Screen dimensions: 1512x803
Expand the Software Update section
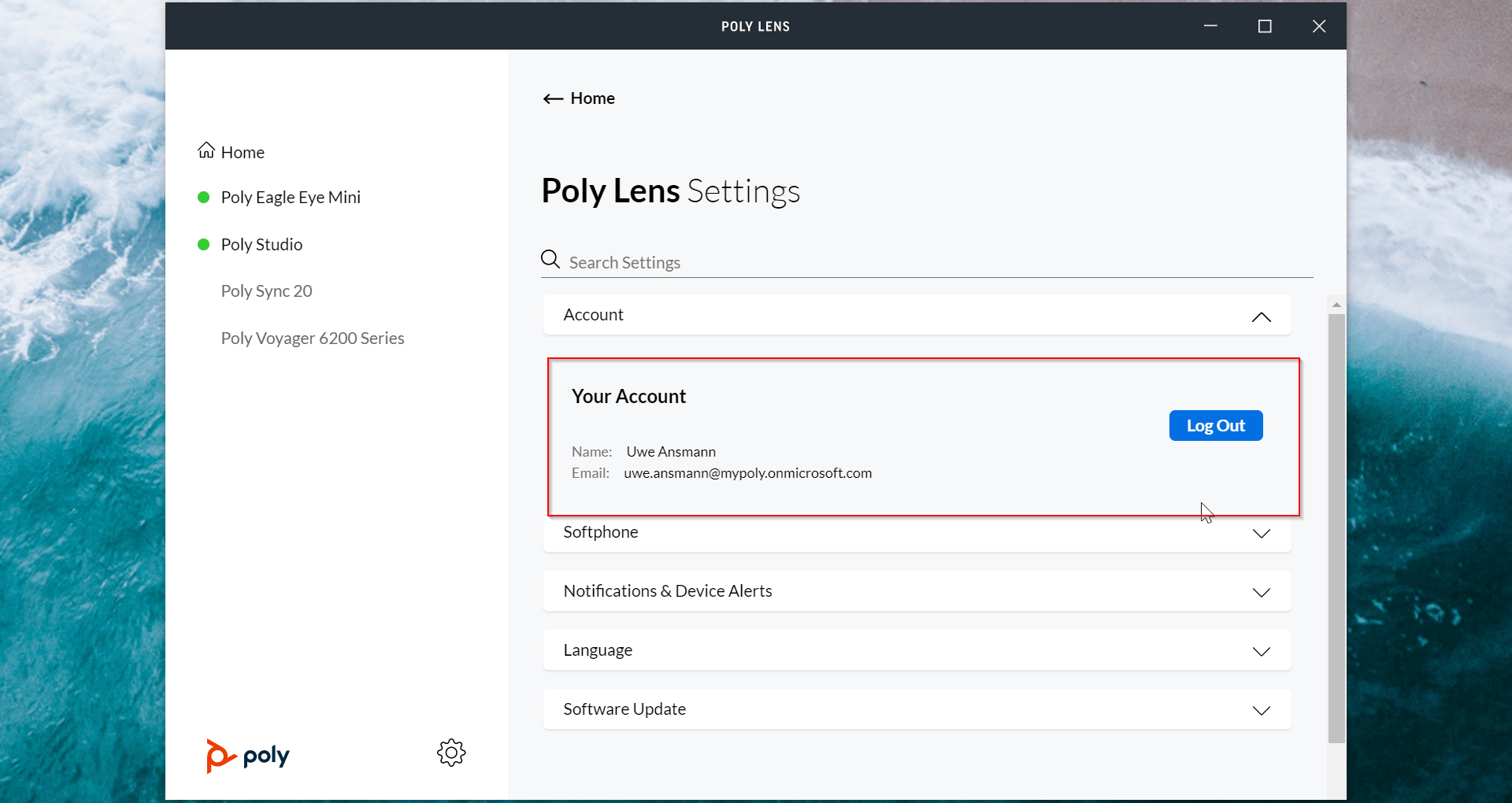[1261, 710]
